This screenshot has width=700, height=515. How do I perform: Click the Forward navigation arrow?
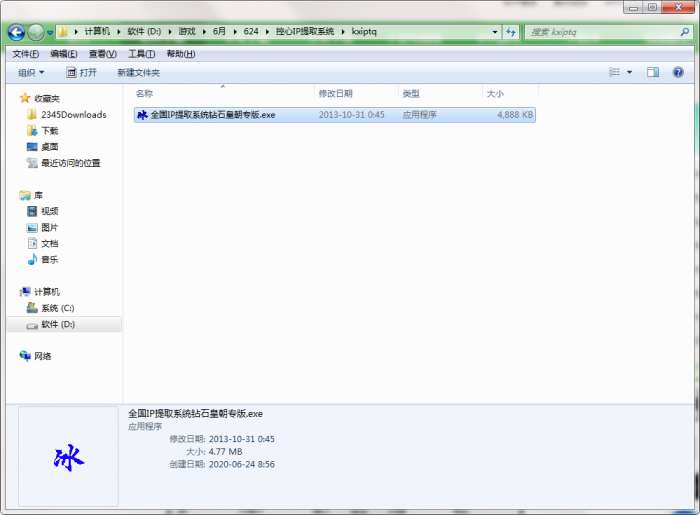(36, 32)
